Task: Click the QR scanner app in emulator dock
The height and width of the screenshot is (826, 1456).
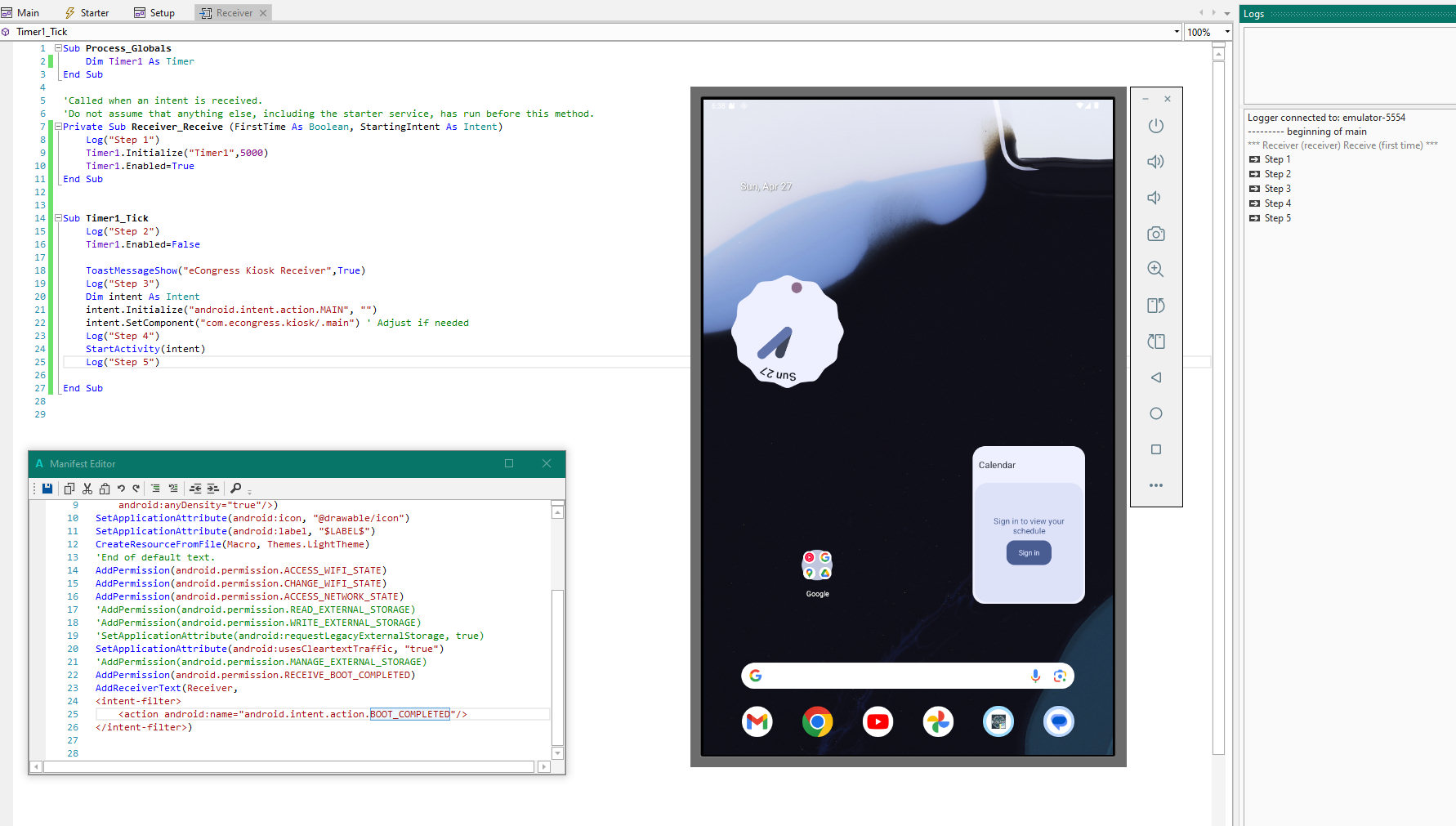Action: click(998, 721)
